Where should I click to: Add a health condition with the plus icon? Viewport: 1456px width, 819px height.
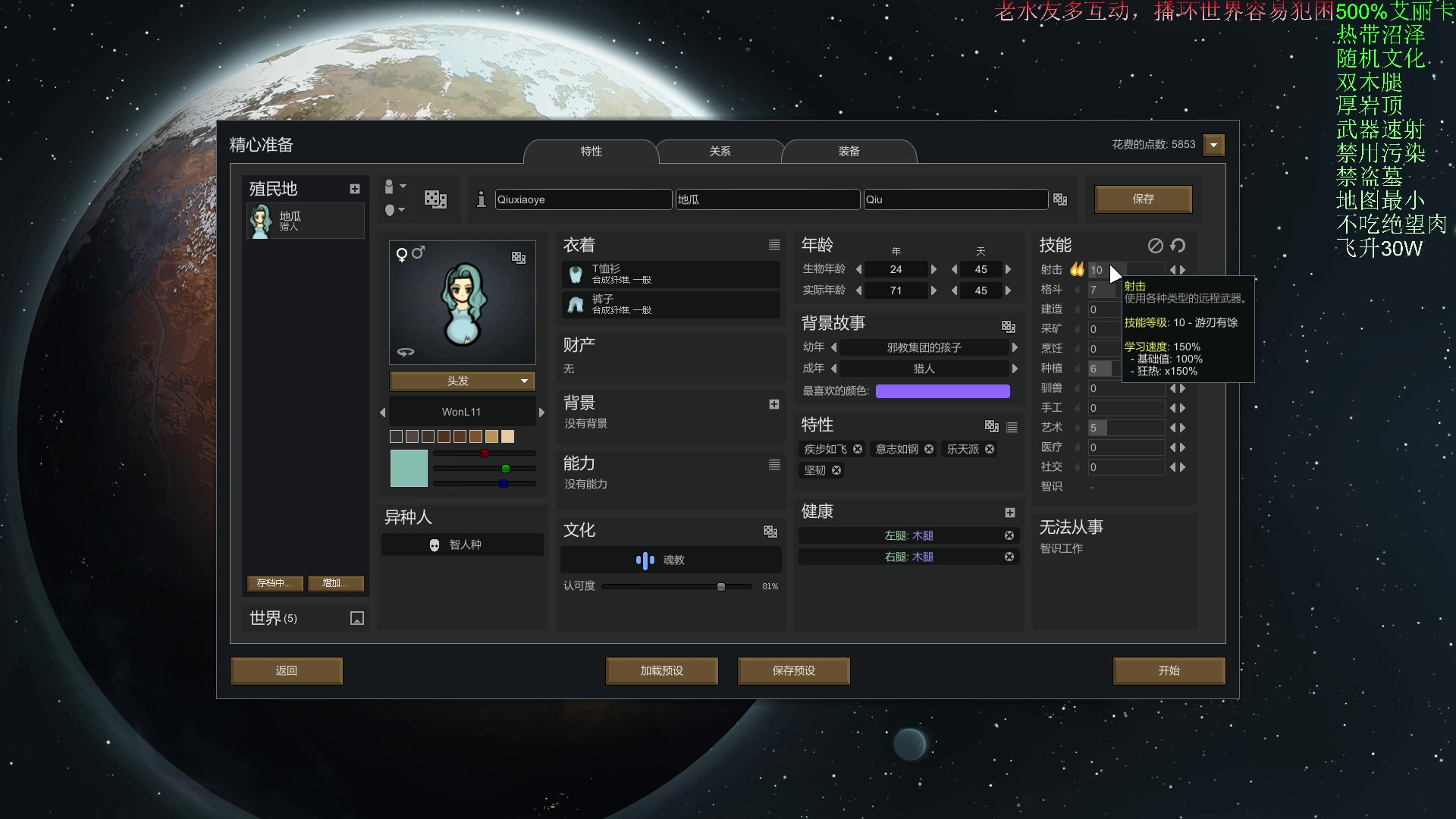pyautogui.click(x=1010, y=513)
